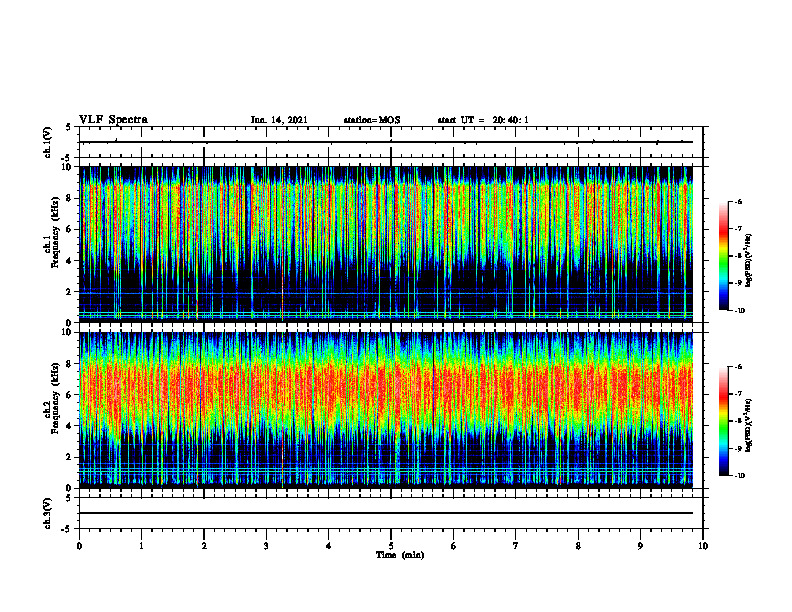Click time axis tick label "4"
Viewport: 792px width, 612px height.
[x=329, y=546]
